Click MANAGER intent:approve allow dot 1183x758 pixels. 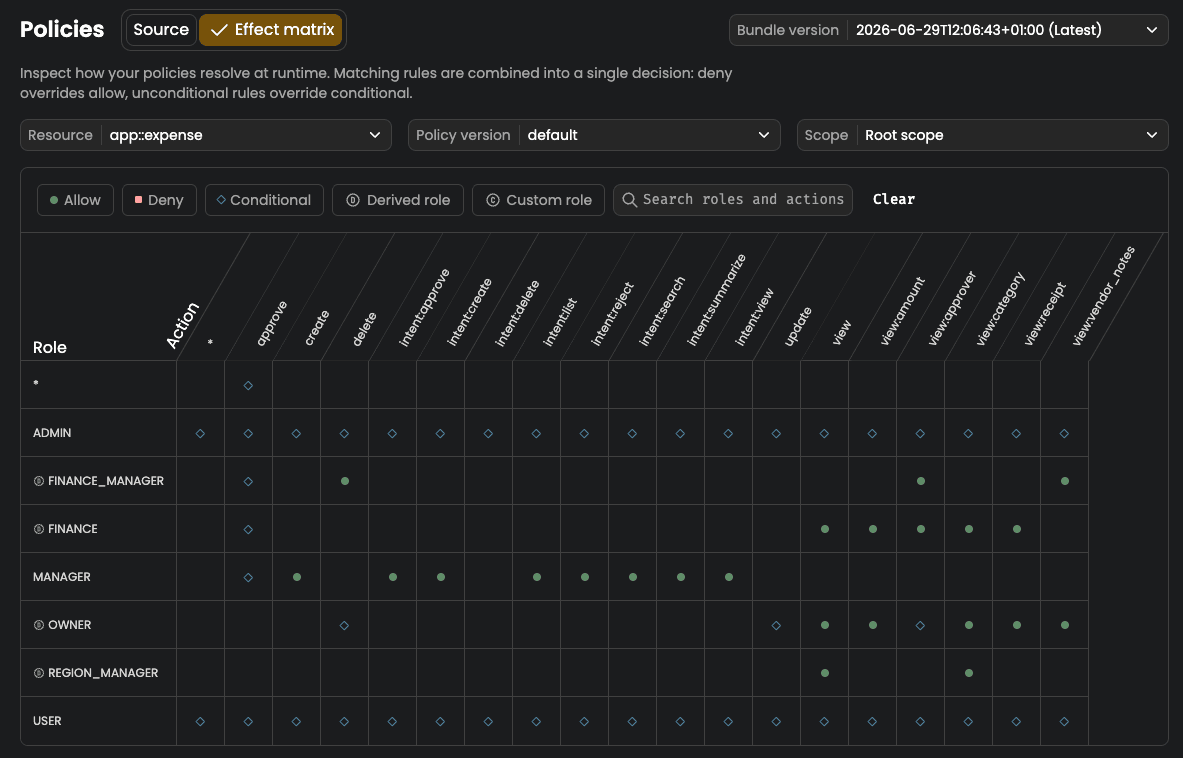coord(393,577)
